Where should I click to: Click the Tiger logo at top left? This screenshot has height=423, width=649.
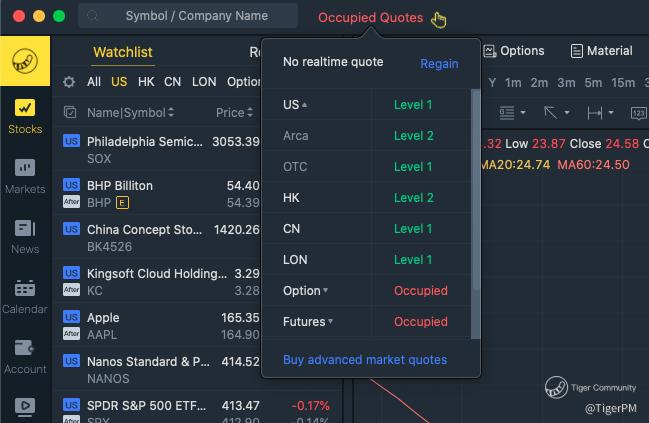25,62
